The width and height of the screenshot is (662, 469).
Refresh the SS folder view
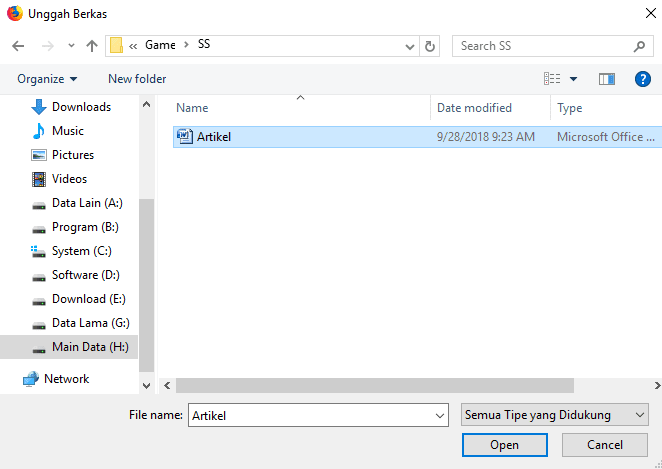coord(430,46)
